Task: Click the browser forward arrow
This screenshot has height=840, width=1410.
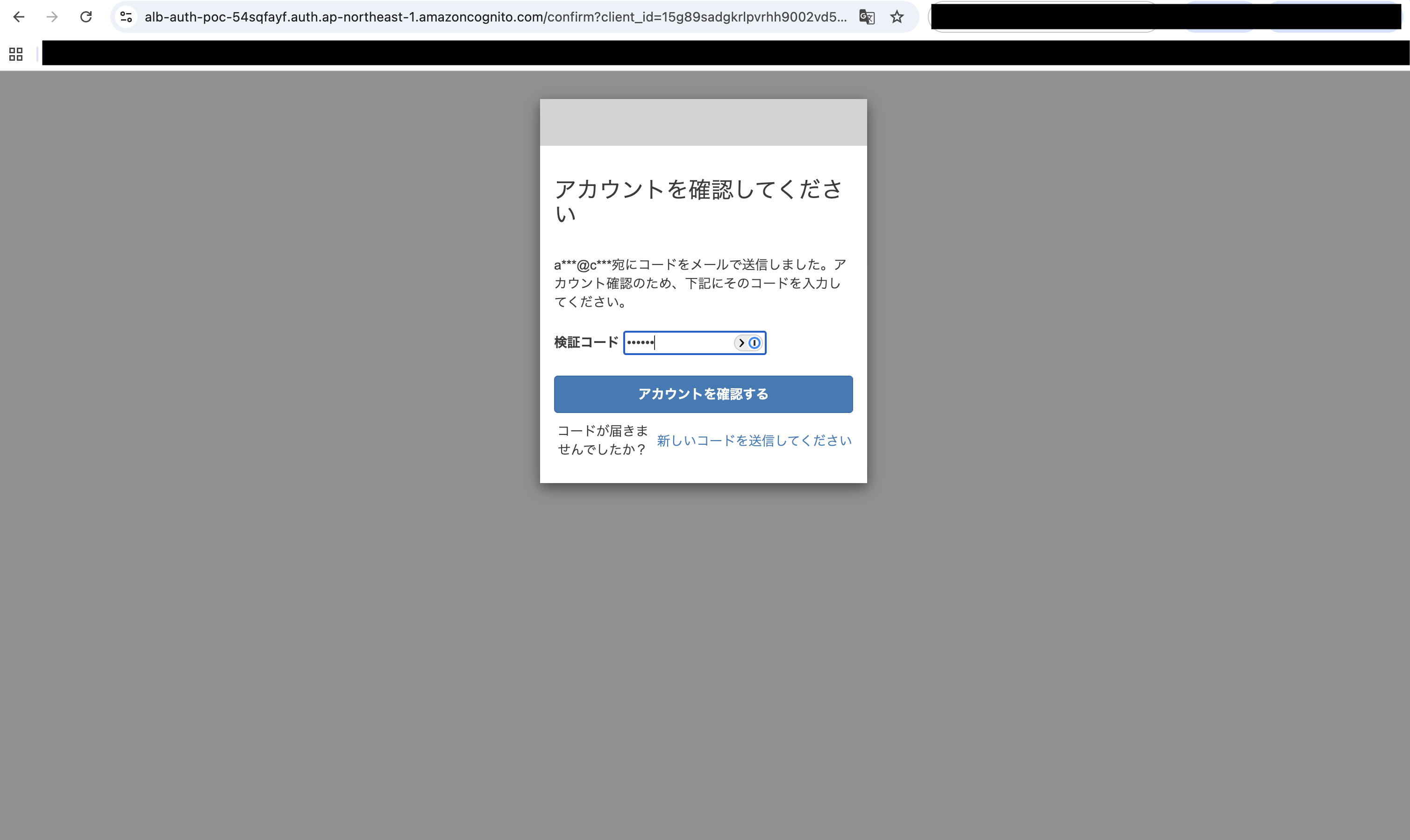Action: tap(52, 17)
